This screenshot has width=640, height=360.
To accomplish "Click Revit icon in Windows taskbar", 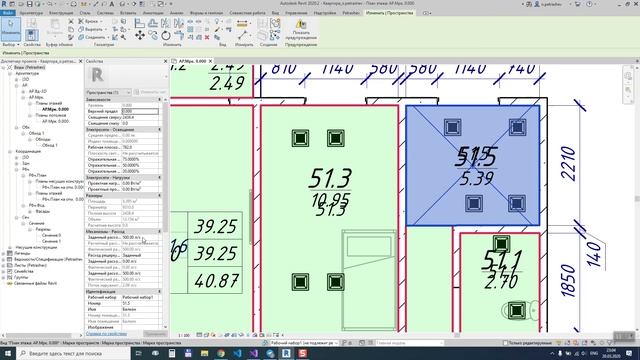I will 286,353.
